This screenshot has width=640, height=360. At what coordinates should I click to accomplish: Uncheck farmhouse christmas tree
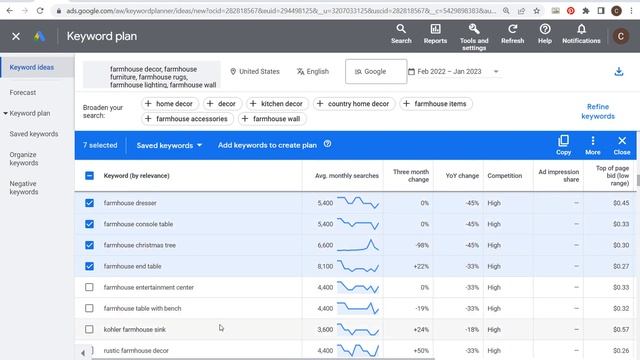[x=89, y=245]
